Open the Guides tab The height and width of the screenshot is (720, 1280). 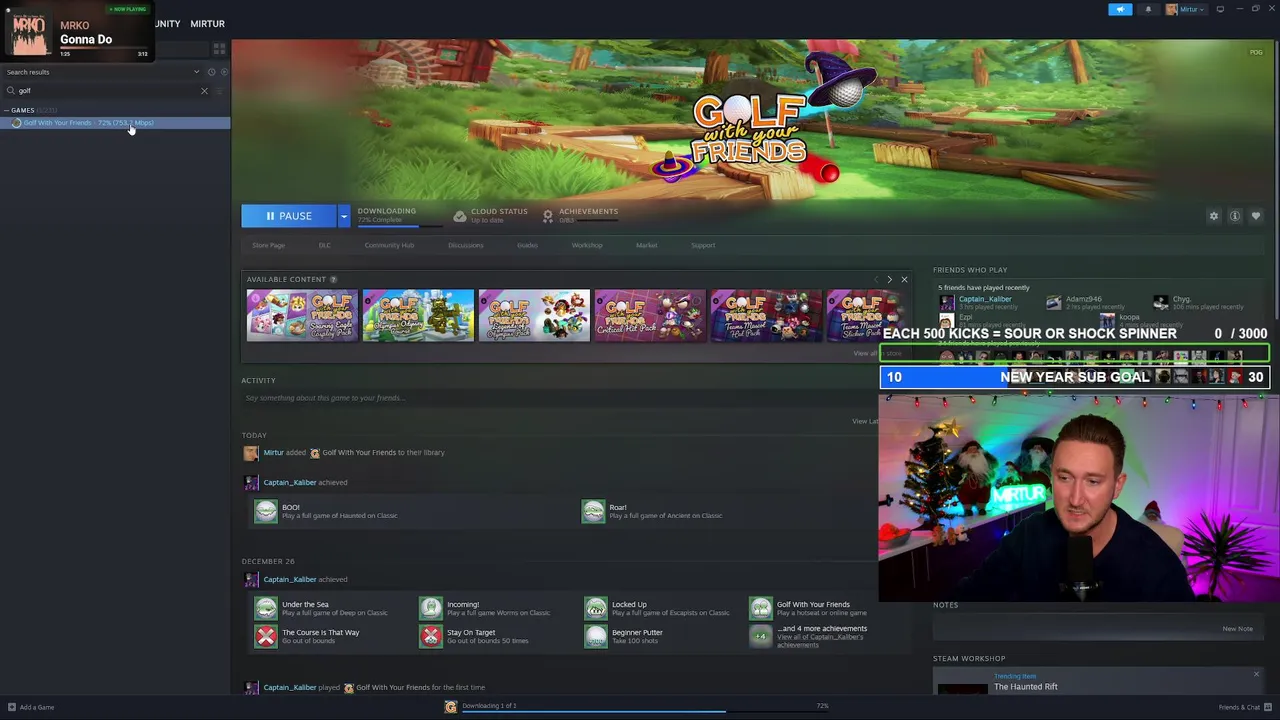tap(527, 245)
